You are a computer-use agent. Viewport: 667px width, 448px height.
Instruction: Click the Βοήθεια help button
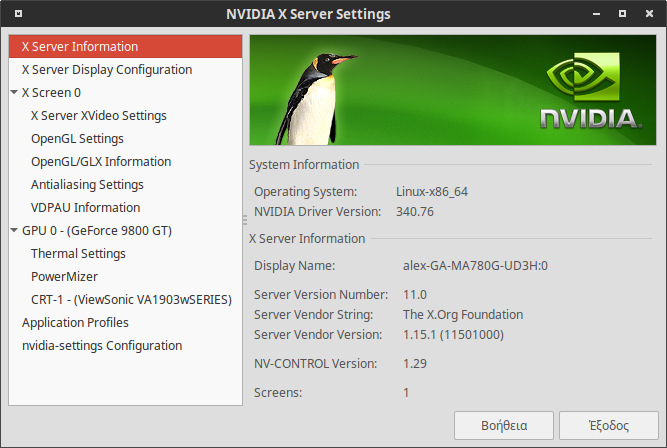pos(504,425)
